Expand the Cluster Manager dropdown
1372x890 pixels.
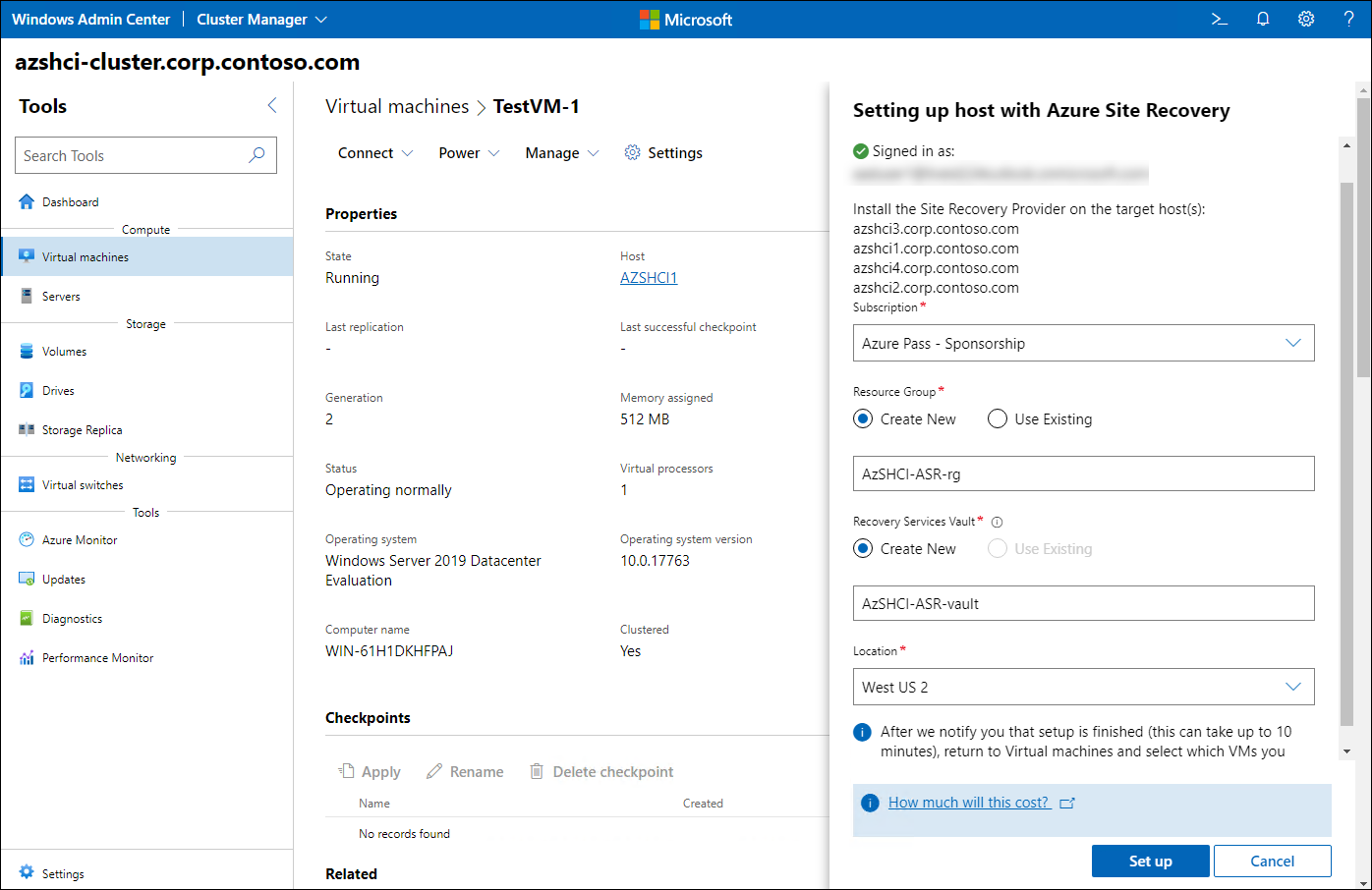(x=261, y=19)
